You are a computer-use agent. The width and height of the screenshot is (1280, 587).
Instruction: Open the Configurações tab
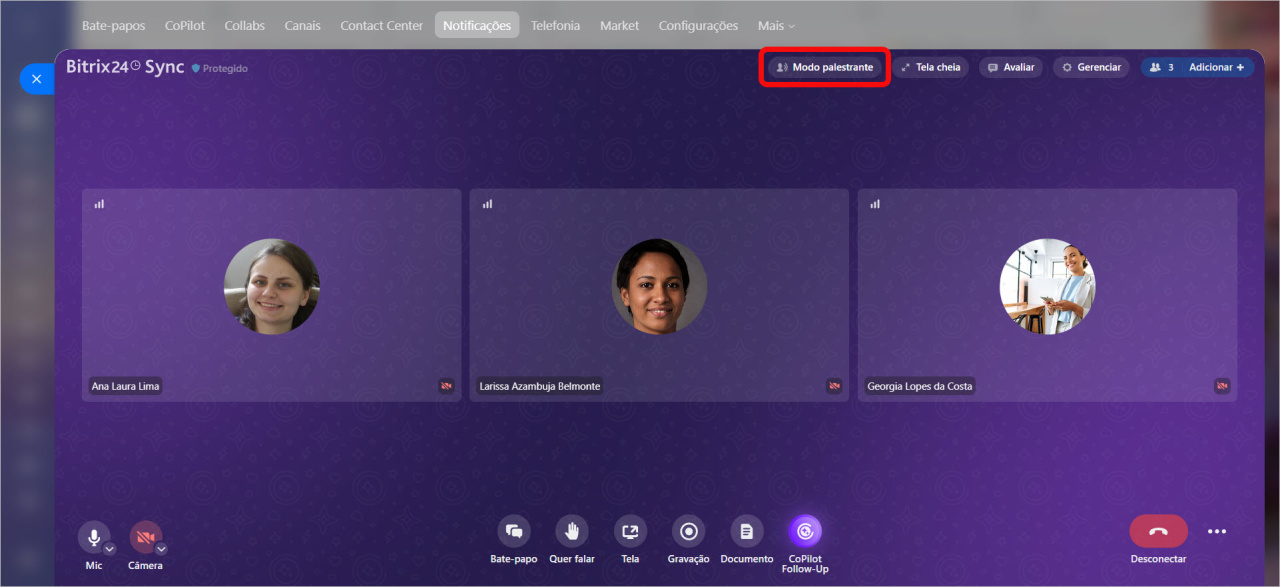click(x=698, y=25)
